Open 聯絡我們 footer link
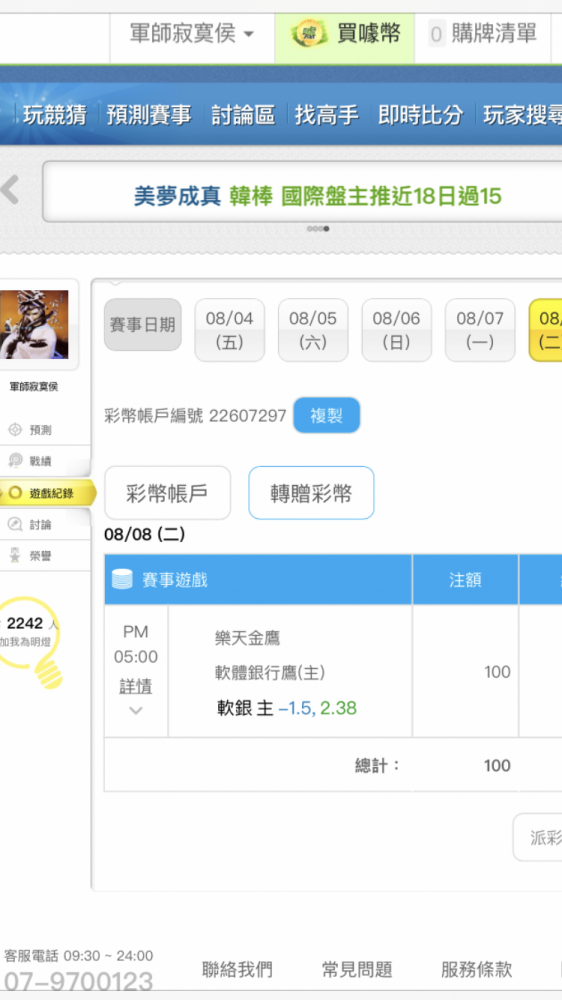The image size is (562, 1000). pos(237,970)
